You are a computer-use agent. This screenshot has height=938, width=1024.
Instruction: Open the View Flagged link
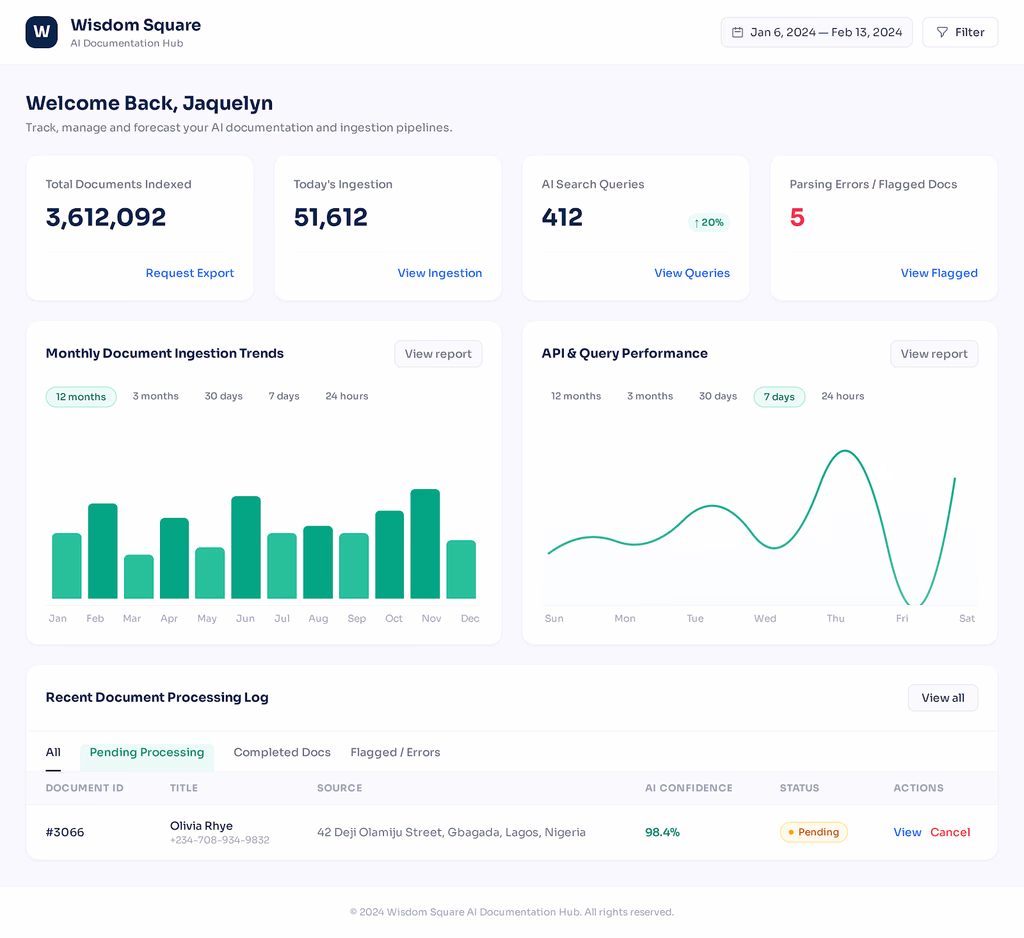pos(939,273)
